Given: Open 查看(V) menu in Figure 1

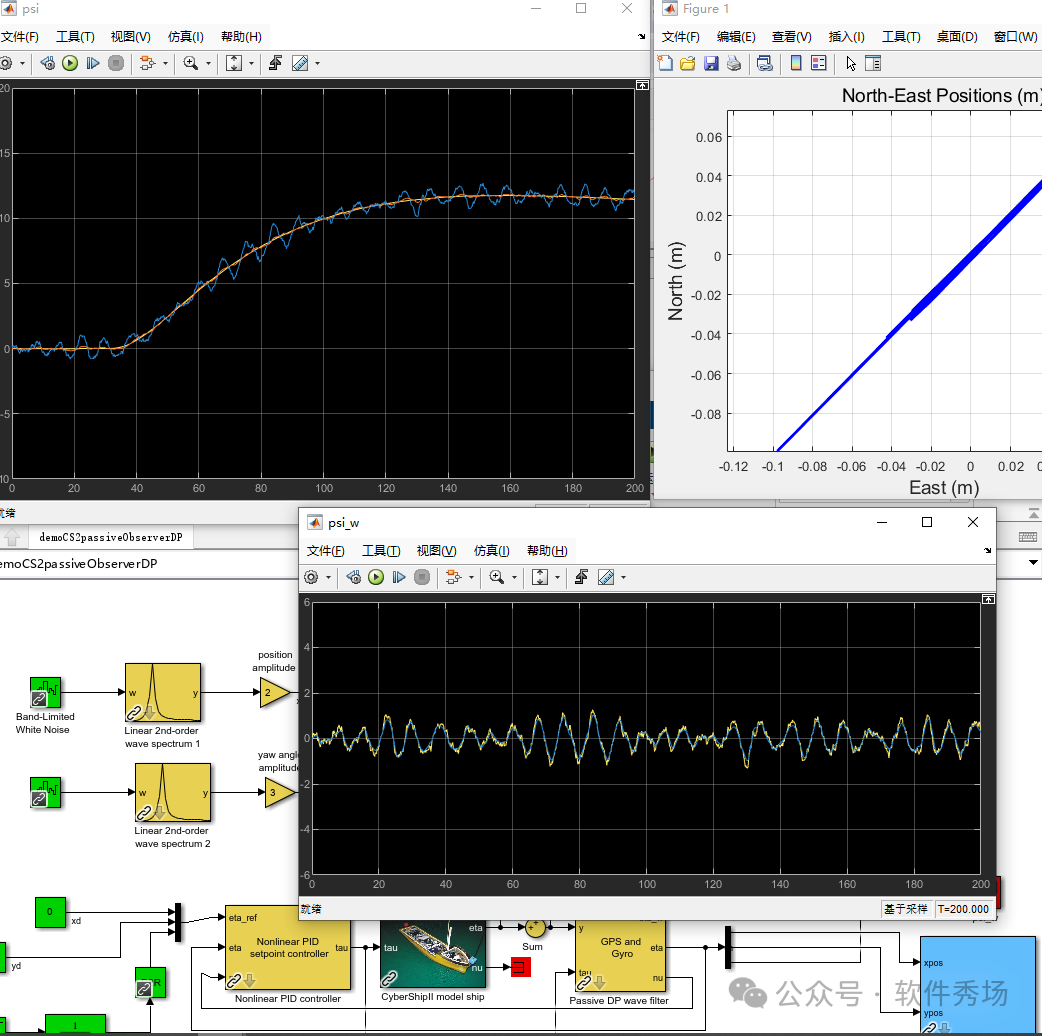Looking at the screenshot, I should pos(791,37).
